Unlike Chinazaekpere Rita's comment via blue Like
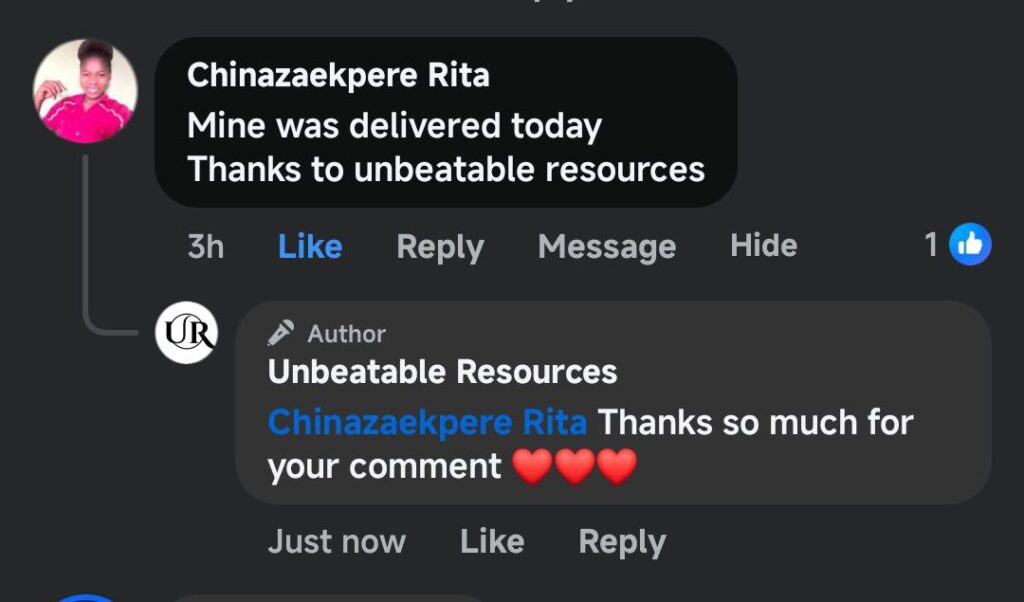This screenshot has height=602, width=1024. click(310, 246)
